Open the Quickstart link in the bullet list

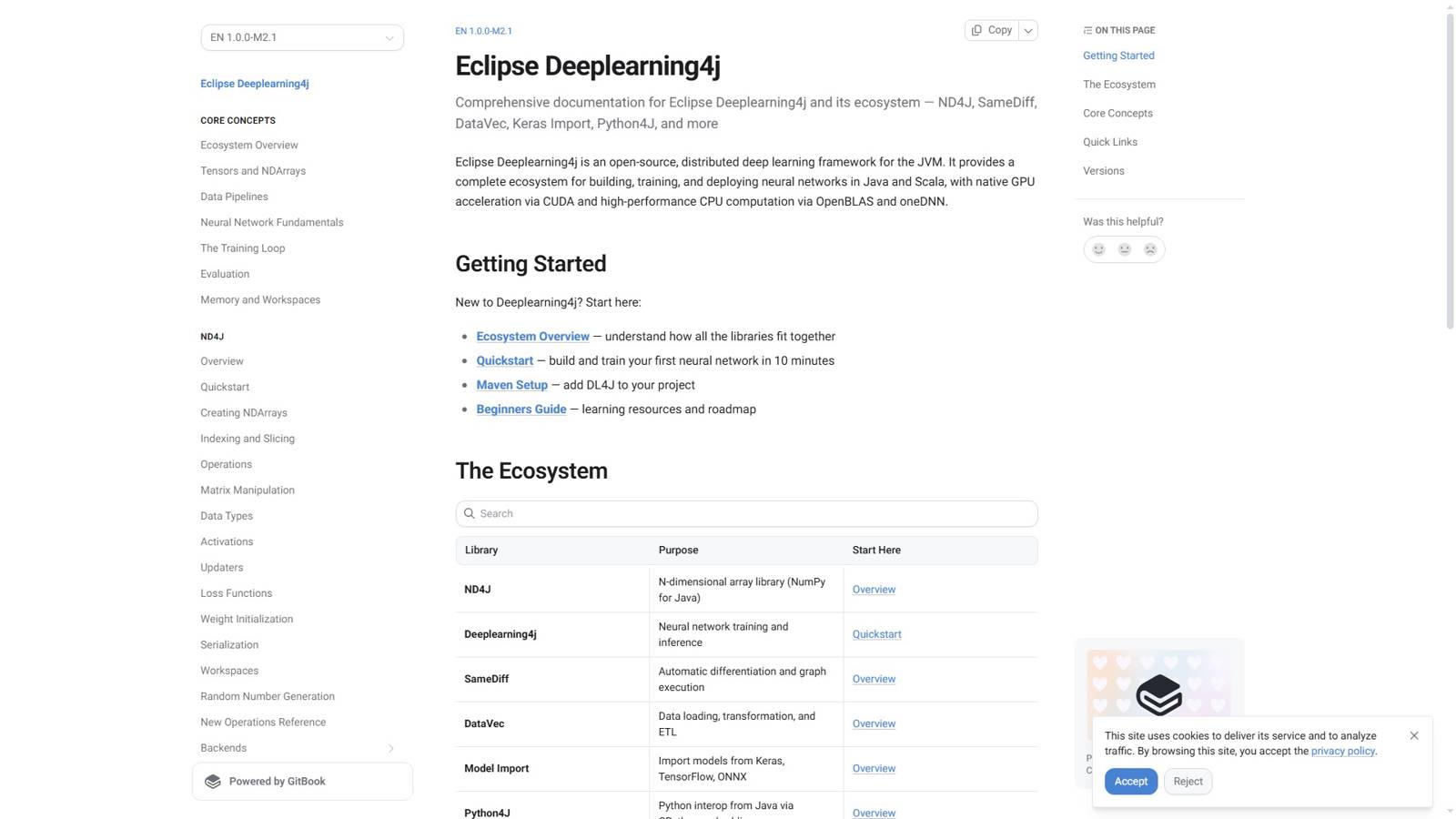505,360
